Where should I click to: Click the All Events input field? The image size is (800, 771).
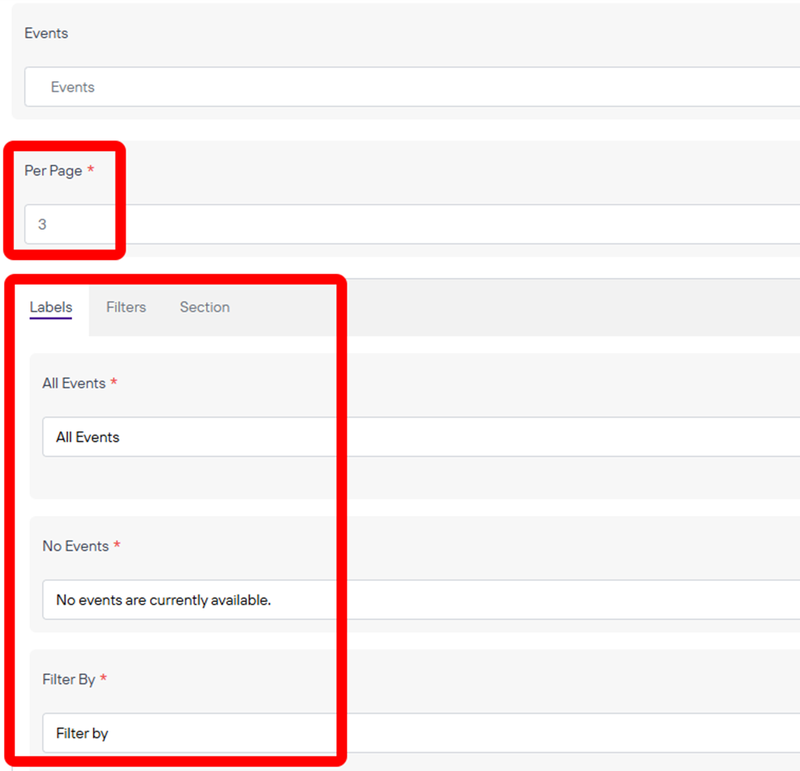tap(421, 437)
